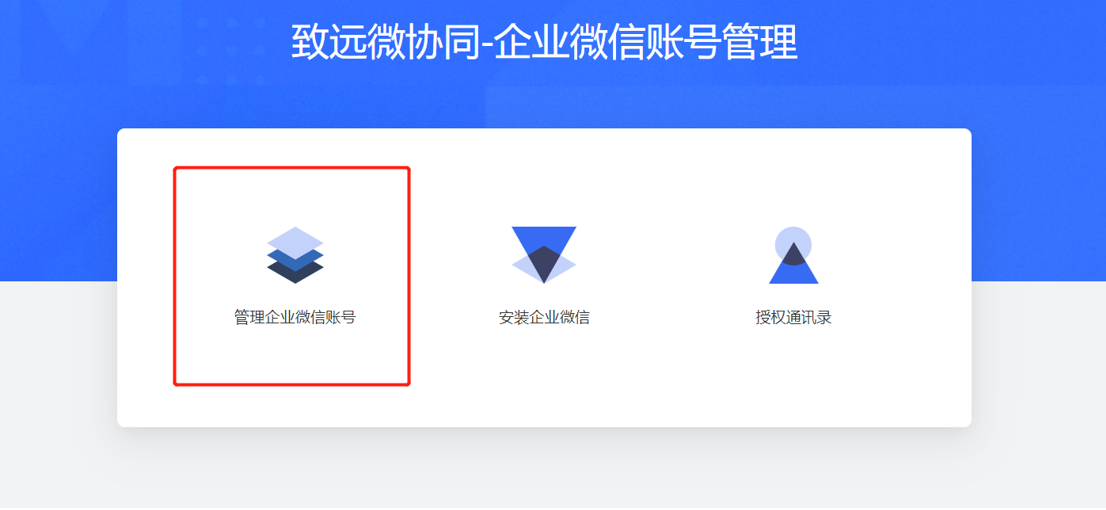1106x510 pixels.
Task: Click the words 企业微信账号管理 in the header title
Action: coord(645,42)
